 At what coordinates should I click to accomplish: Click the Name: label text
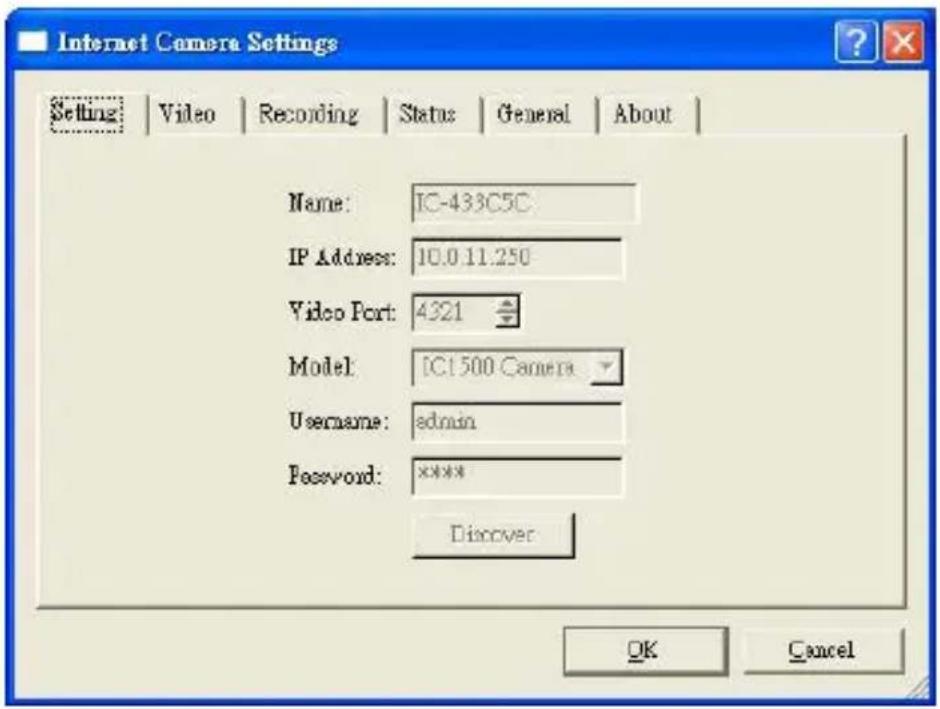[318, 203]
